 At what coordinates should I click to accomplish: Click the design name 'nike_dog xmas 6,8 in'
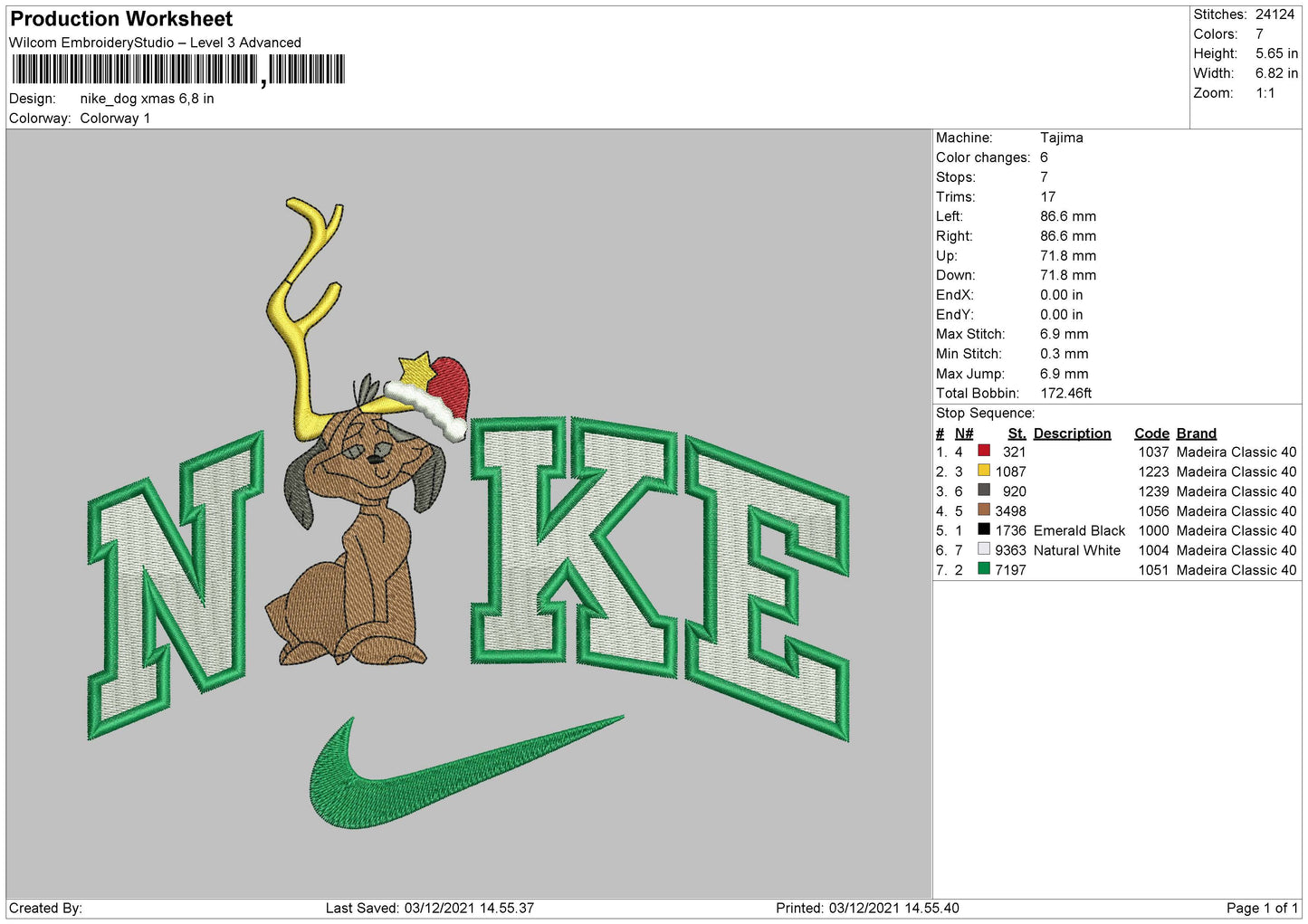coord(147,99)
